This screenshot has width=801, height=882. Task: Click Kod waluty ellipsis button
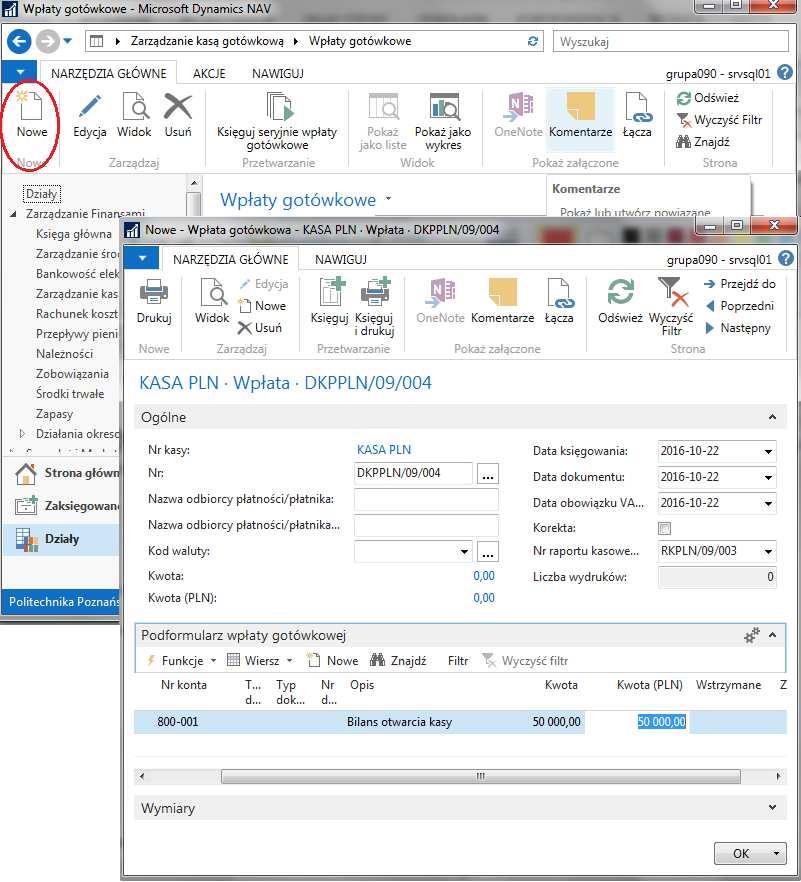488,552
